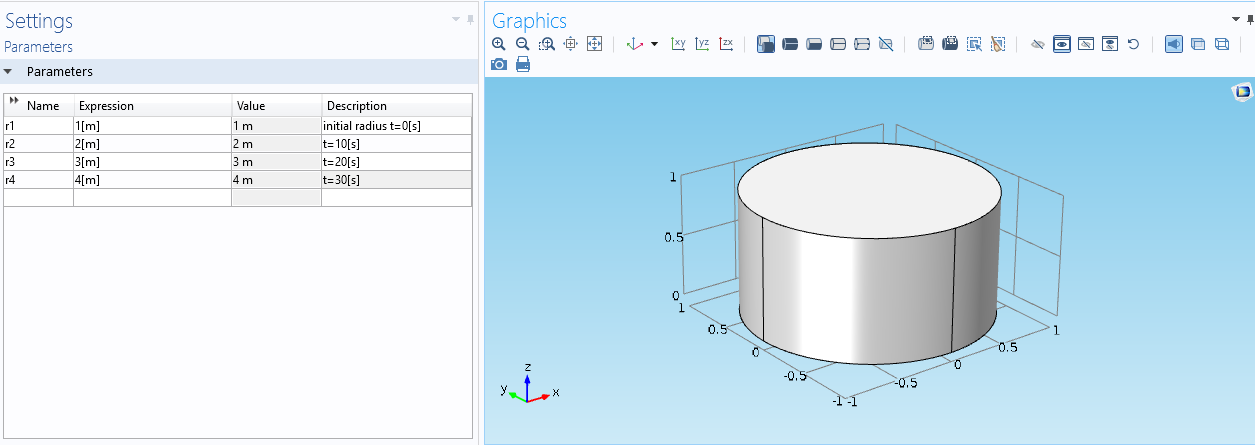This screenshot has width=1255, height=445.
Task: Click the Zoom Extents icon
Action: click(594, 44)
